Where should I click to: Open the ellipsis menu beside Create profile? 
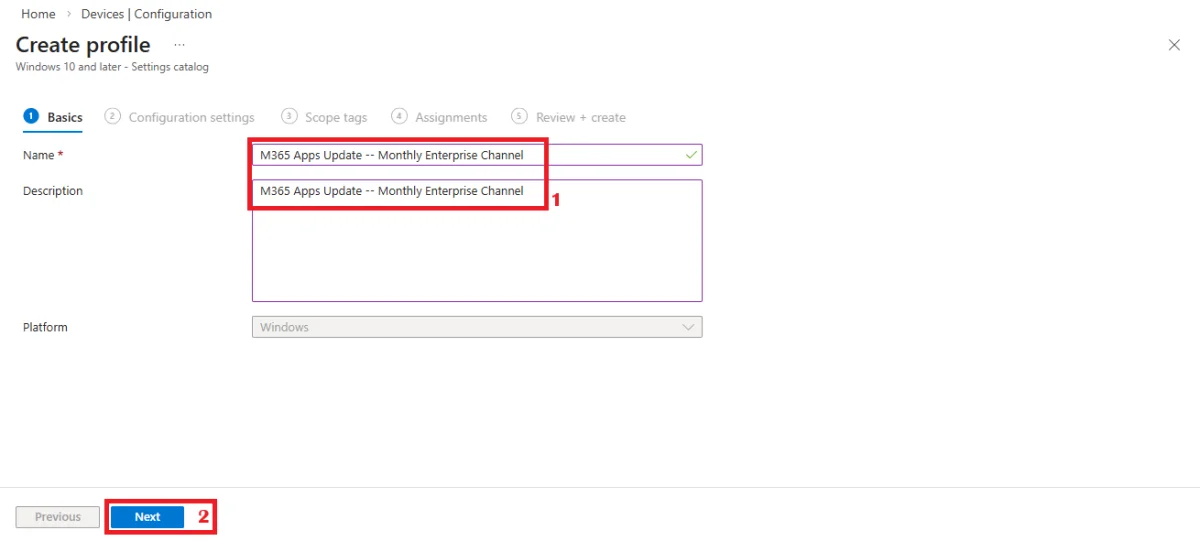[x=180, y=45]
